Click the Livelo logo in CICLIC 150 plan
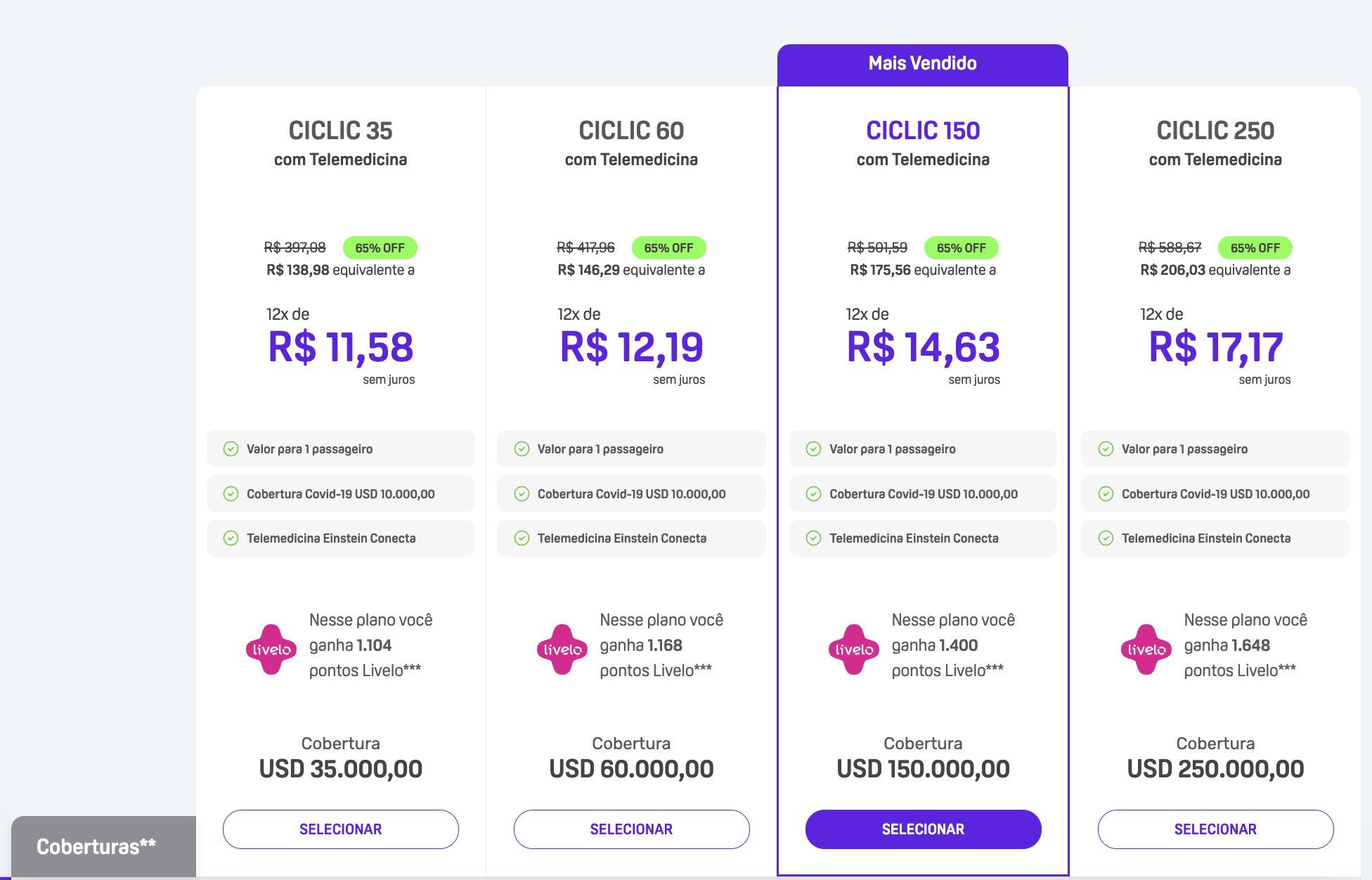1372x880 pixels. click(854, 649)
